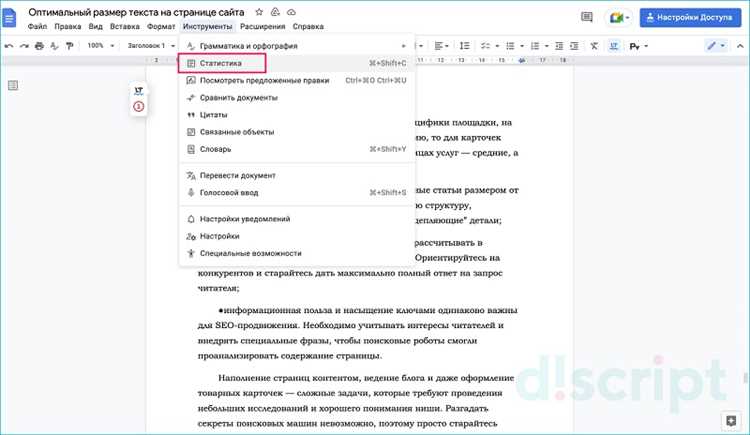This screenshot has height=435, width=750.
Task: Click the LT LanguageTool toolbar icon
Action: pos(614,46)
